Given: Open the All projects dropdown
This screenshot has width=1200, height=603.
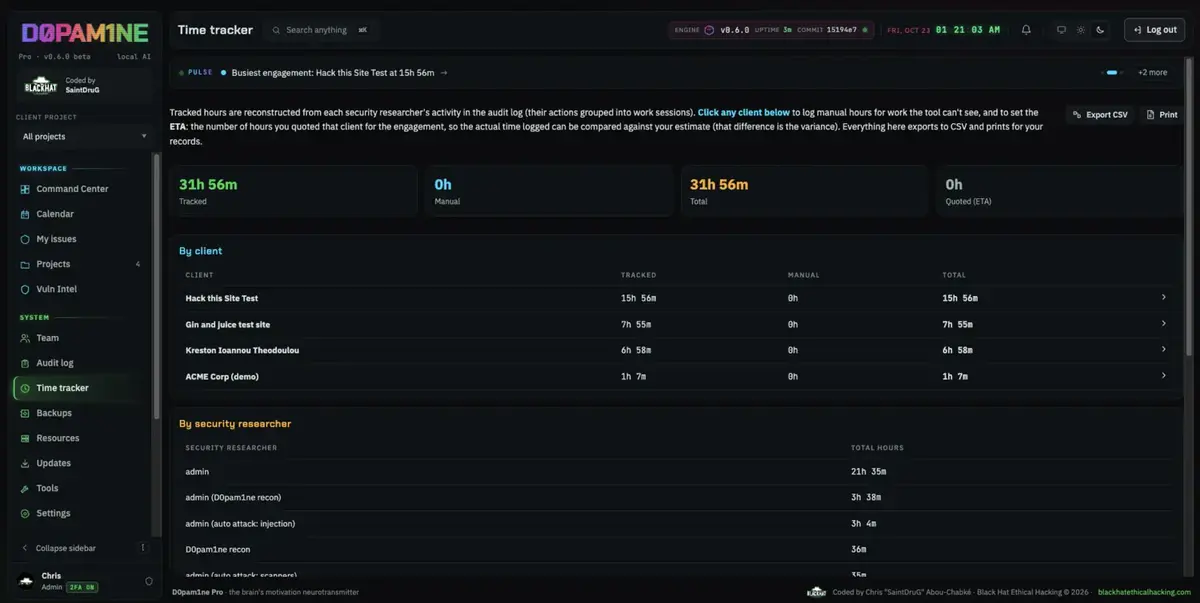Looking at the screenshot, I should tap(85, 136).
